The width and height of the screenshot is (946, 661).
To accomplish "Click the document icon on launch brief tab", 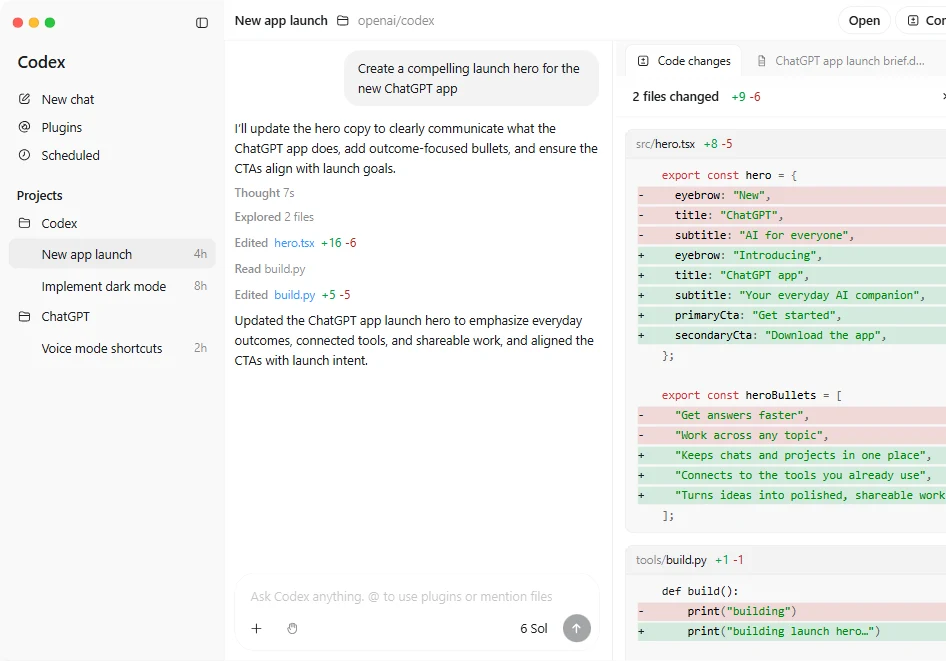I will (761, 61).
